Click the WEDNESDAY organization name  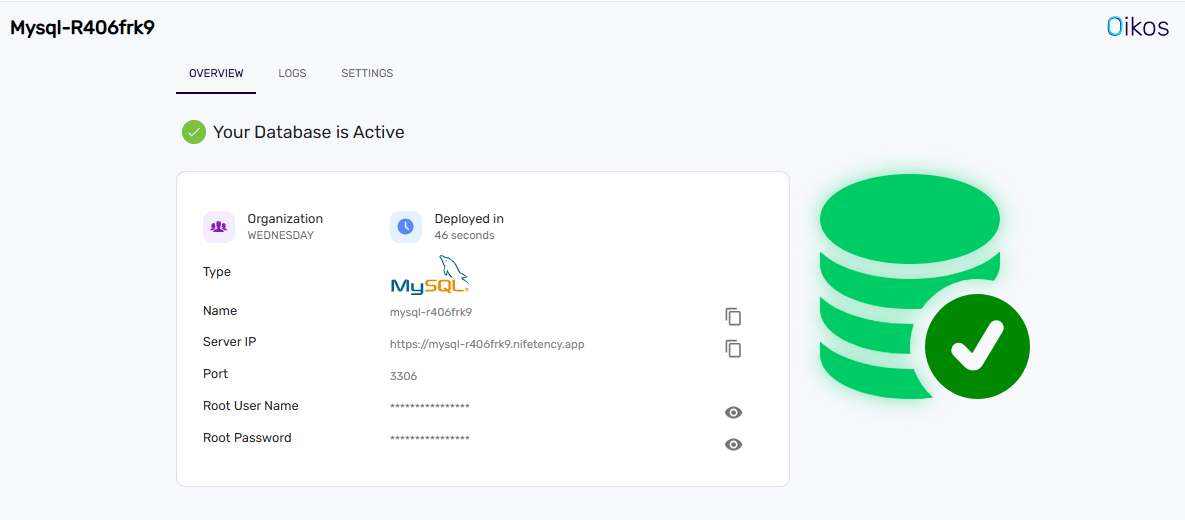pyautogui.click(x=280, y=235)
